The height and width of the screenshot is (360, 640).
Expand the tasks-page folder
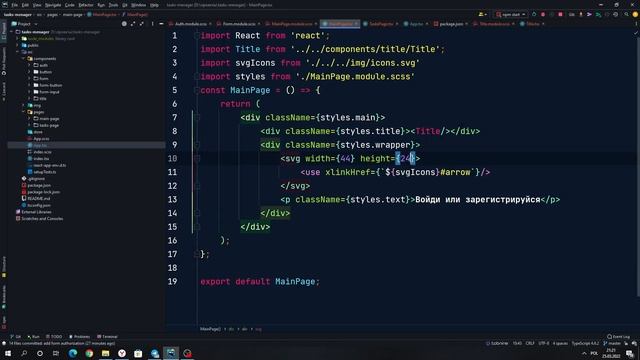pos(29,125)
